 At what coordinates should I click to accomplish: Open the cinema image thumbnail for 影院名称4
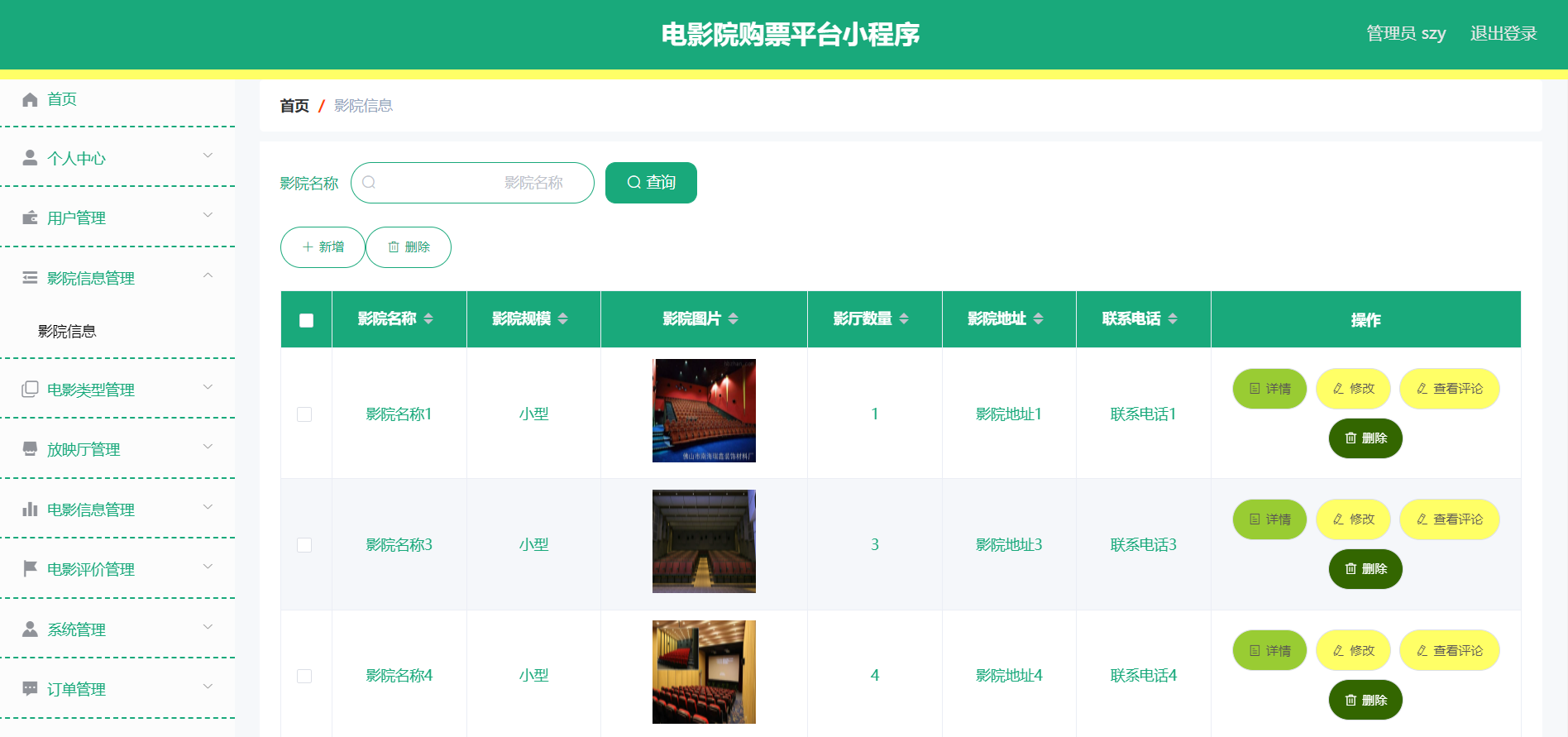704,672
